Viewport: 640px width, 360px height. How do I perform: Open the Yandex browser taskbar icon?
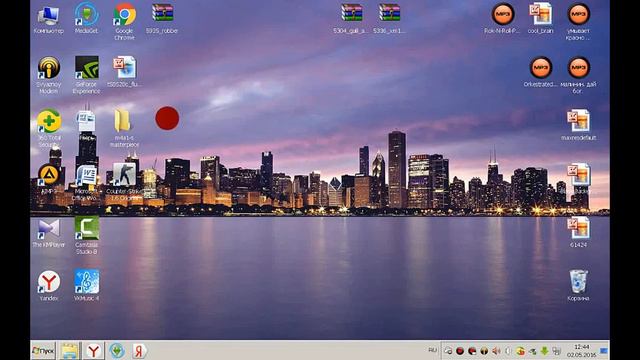[x=93, y=351]
